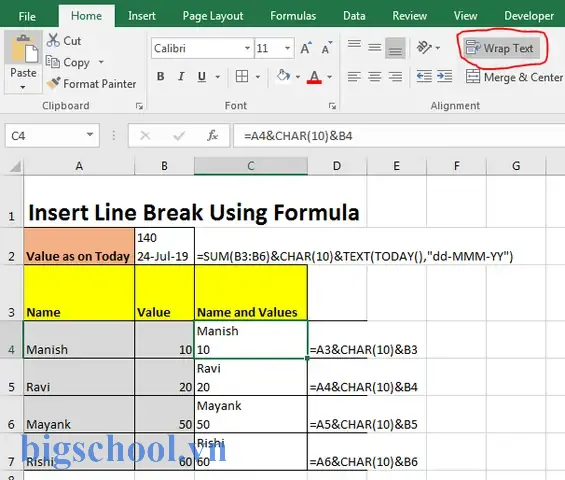The width and height of the screenshot is (565, 480).
Task: Switch to the View tab
Action: coord(465,16)
